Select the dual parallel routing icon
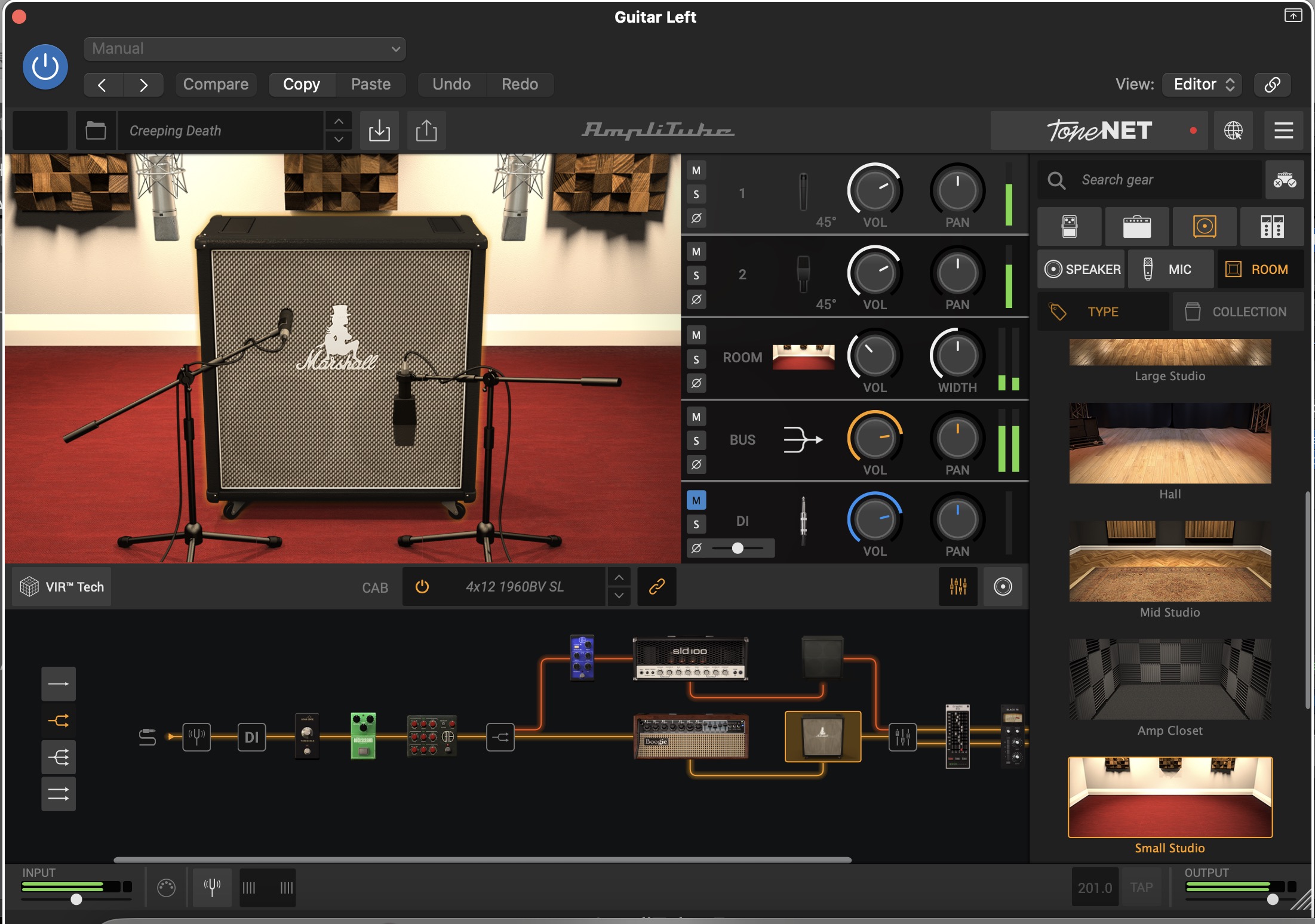 coord(59,794)
